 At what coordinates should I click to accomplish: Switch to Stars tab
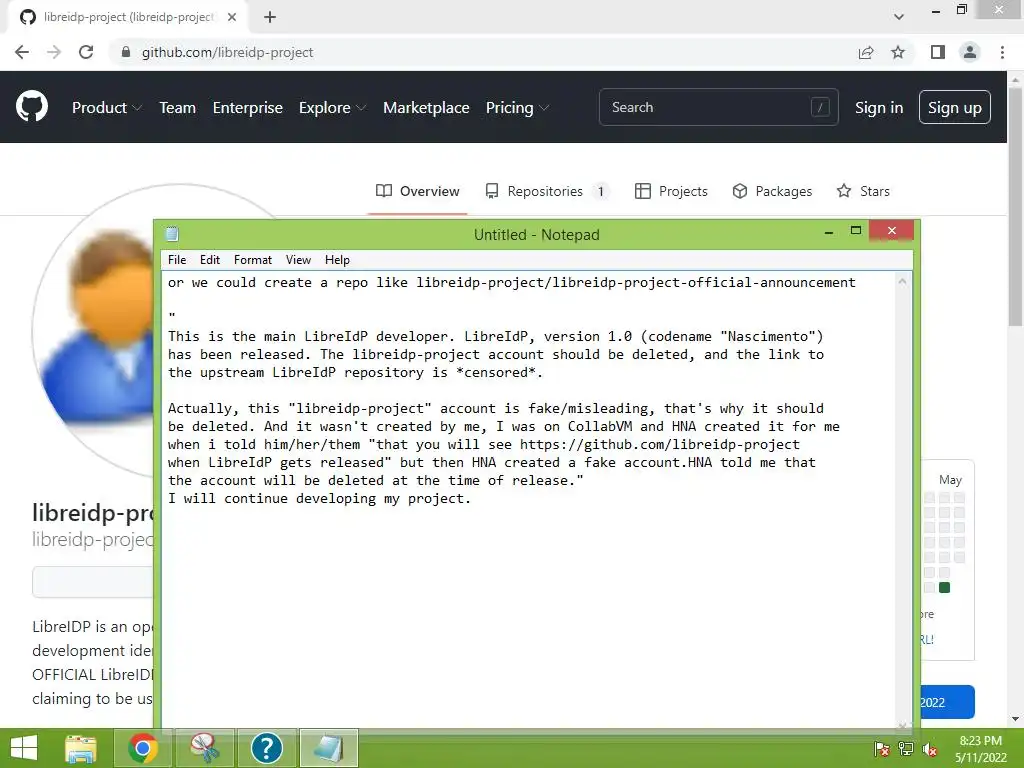point(863,191)
